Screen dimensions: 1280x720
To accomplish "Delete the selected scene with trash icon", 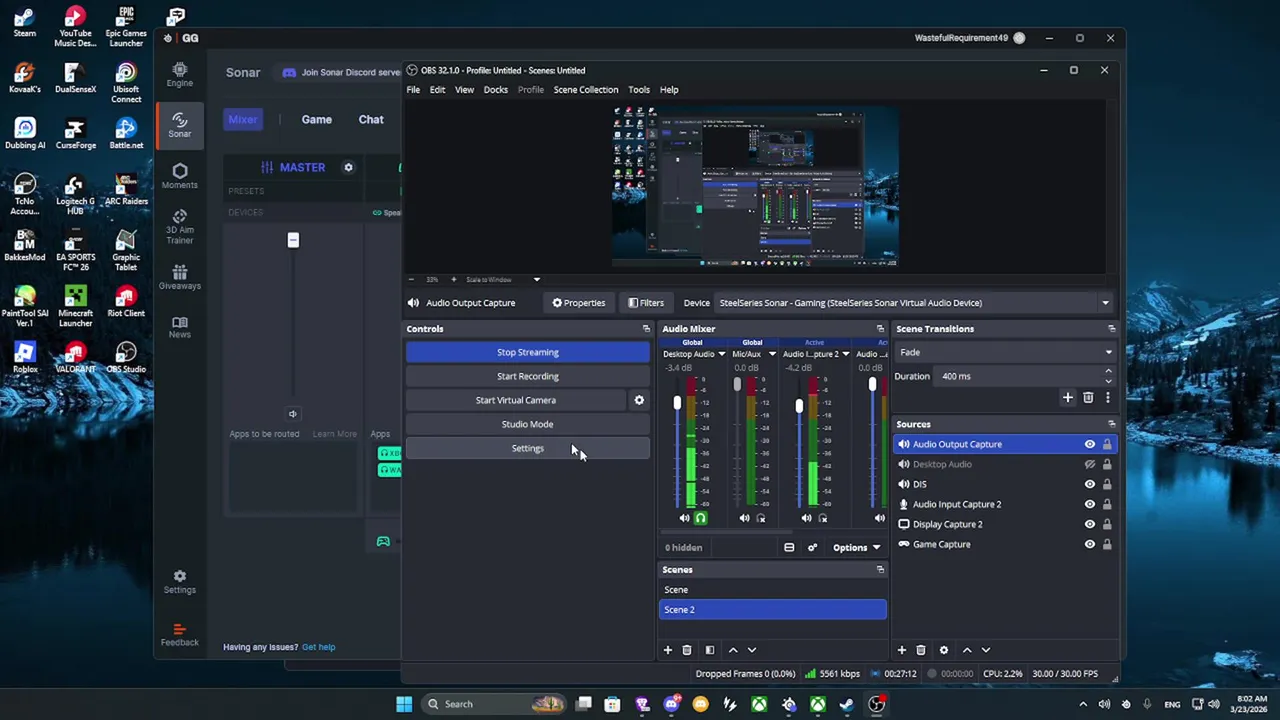I will pyautogui.click(x=686, y=650).
